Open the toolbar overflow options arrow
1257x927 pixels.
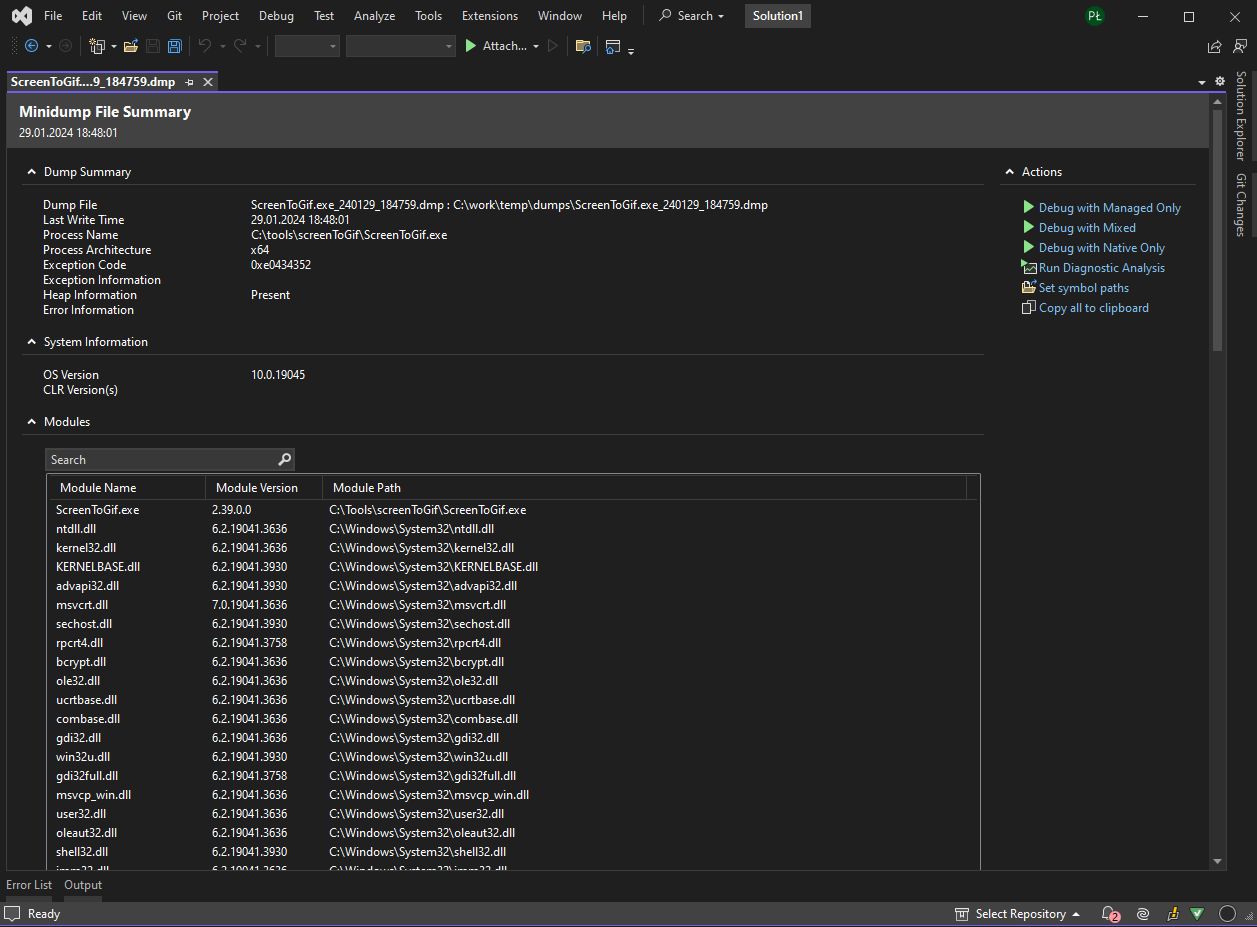pos(631,49)
